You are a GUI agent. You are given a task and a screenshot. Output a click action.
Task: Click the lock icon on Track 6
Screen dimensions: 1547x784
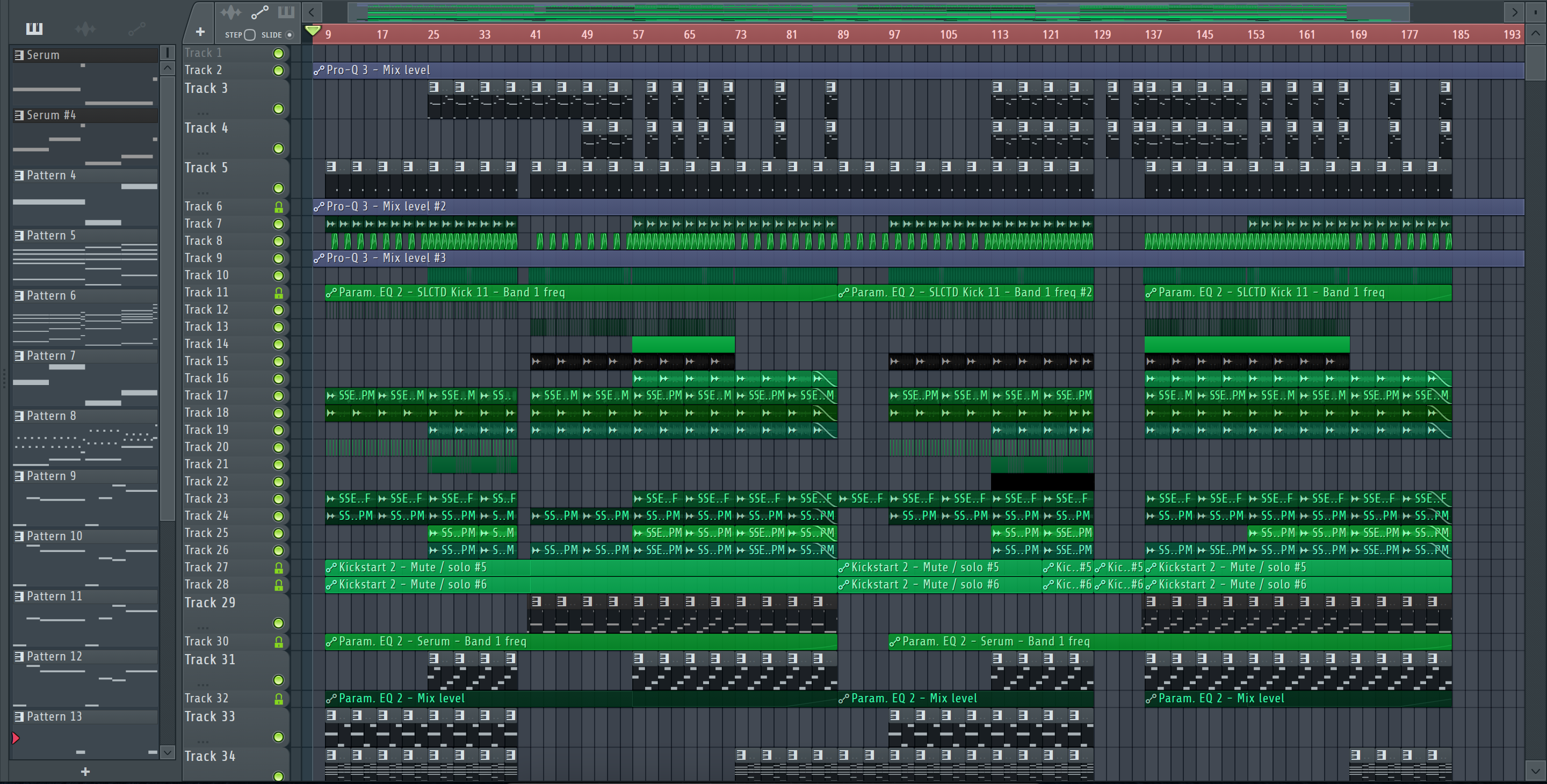coord(279,207)
